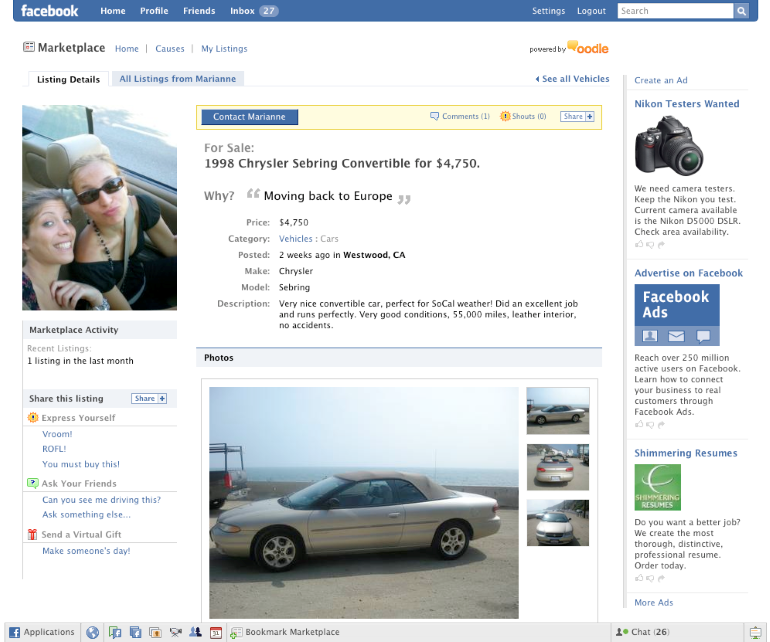The image size is (770, 642).
Task: Open the Applications menu in bottom bar
Action: 42,632
